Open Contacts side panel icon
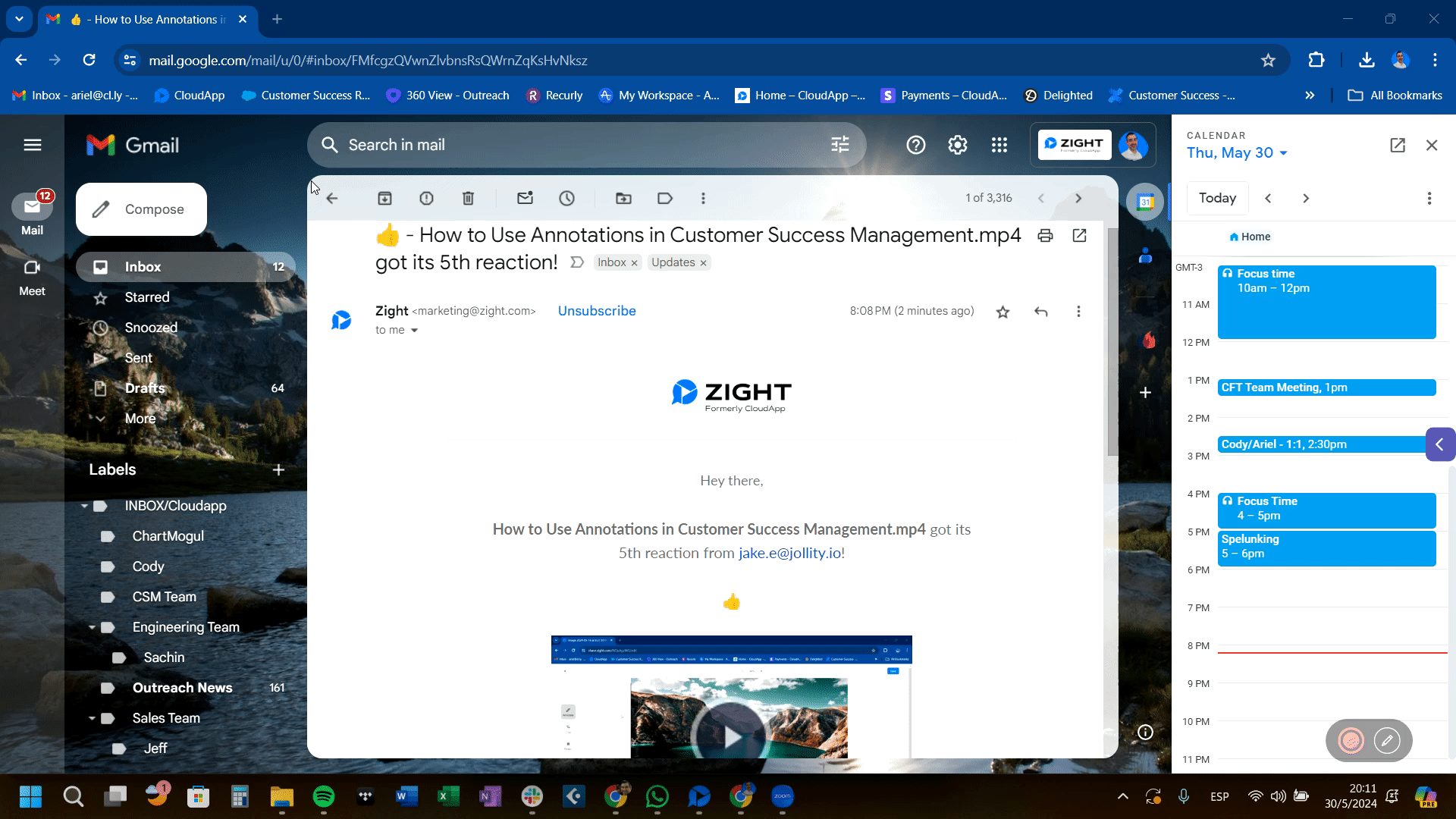 pyautogui.click(x=1145, y=256)
